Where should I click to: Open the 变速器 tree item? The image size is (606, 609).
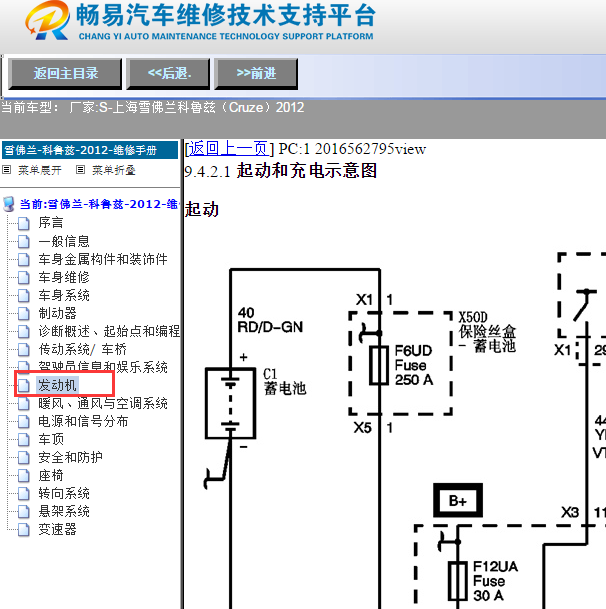57,529
